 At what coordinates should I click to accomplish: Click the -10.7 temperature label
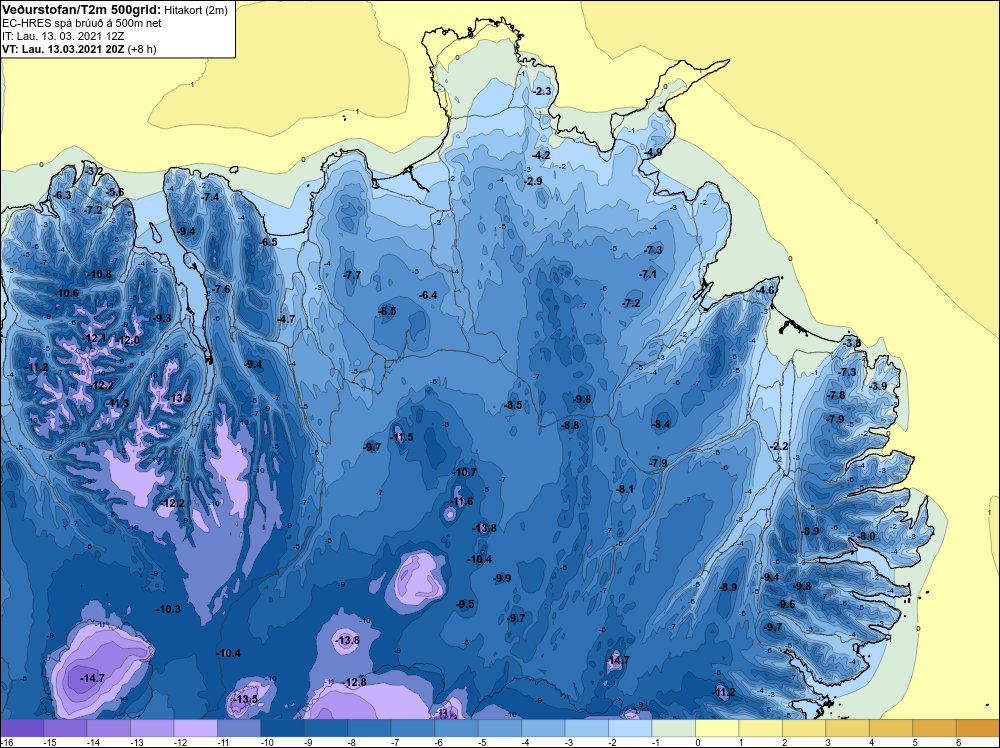coord(464,473)
